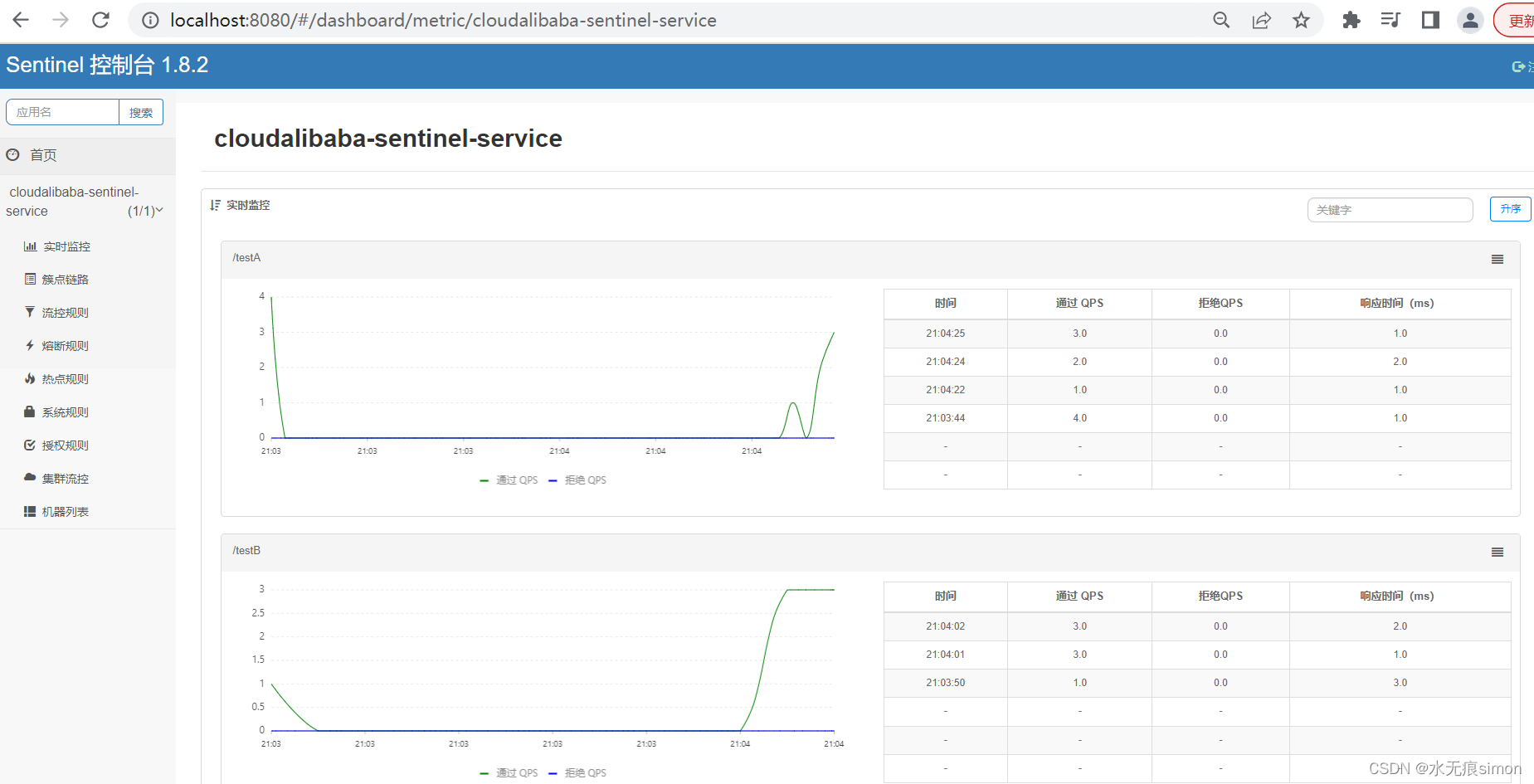Share this page using the share icon
Screen dimensions: 1534x784
click(1261, 20)
